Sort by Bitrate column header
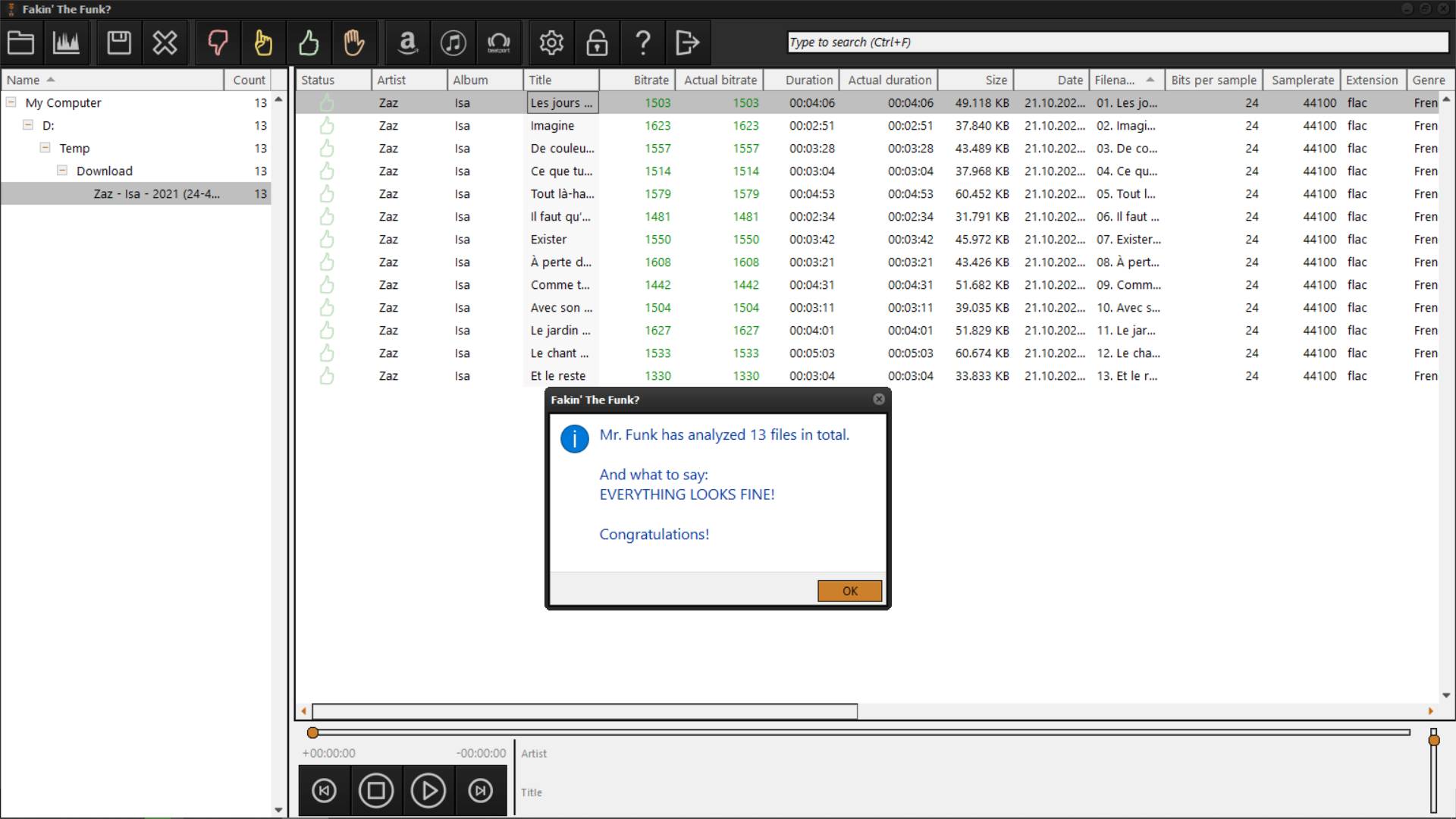The width and height of the screenshot is (1456, 819). 637,80
